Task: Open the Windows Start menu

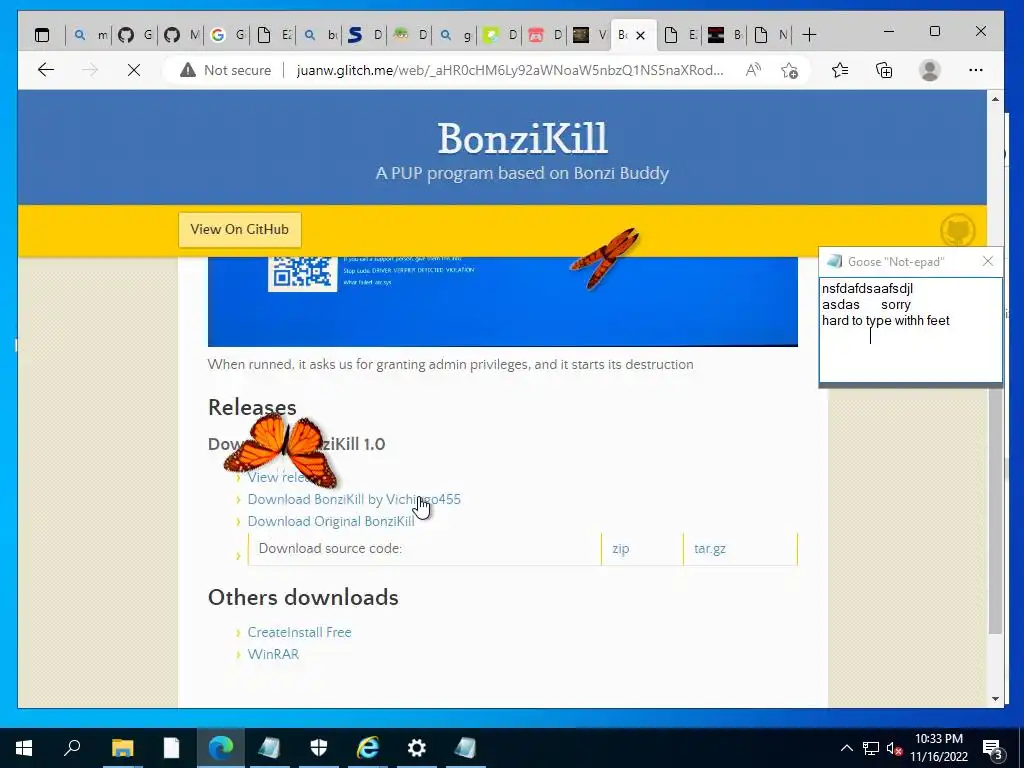Action: pyautogui.click(x=24, y=748)
